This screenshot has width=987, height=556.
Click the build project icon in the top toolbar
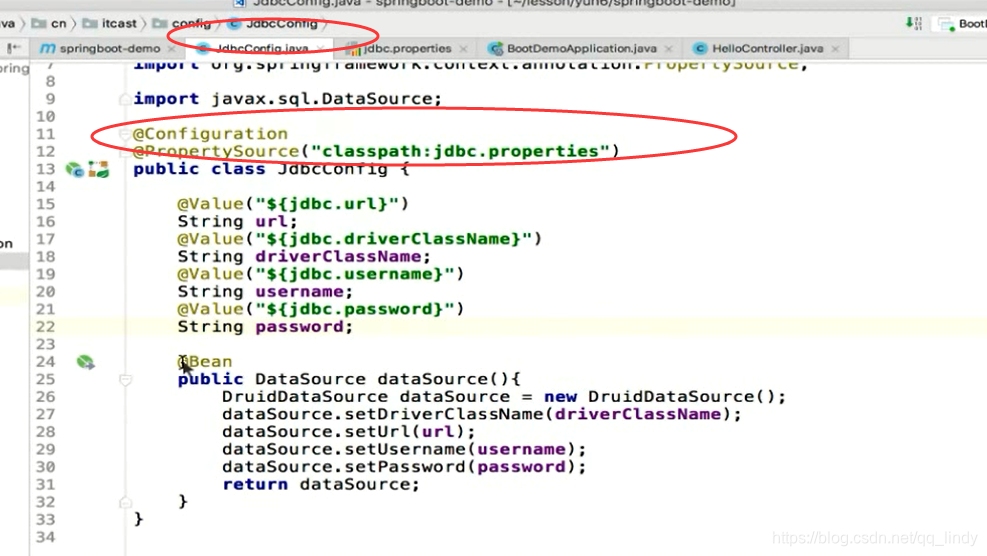coord(913,24)
